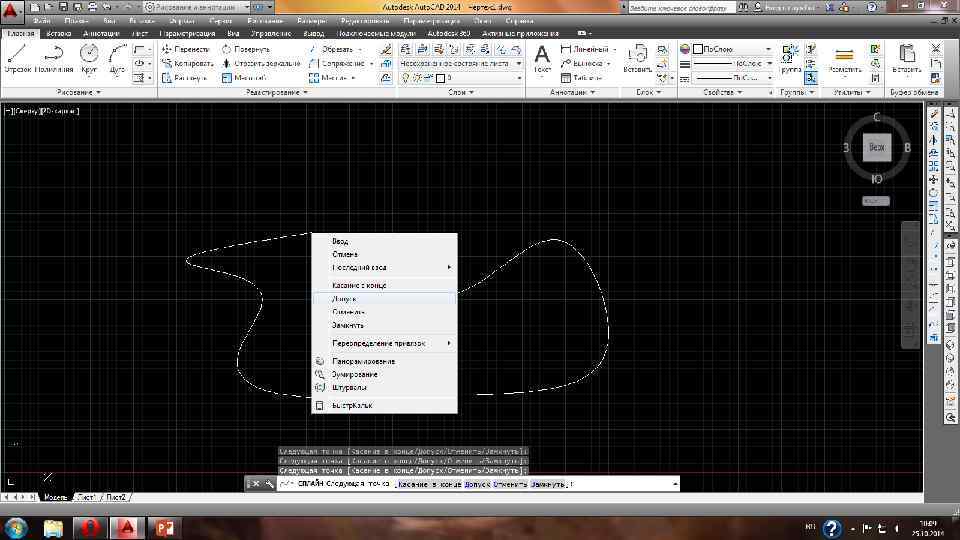Open PowerPoint from the Windows taskbar
This screenshot has height=540, width=960.
(x=162, y=526)
